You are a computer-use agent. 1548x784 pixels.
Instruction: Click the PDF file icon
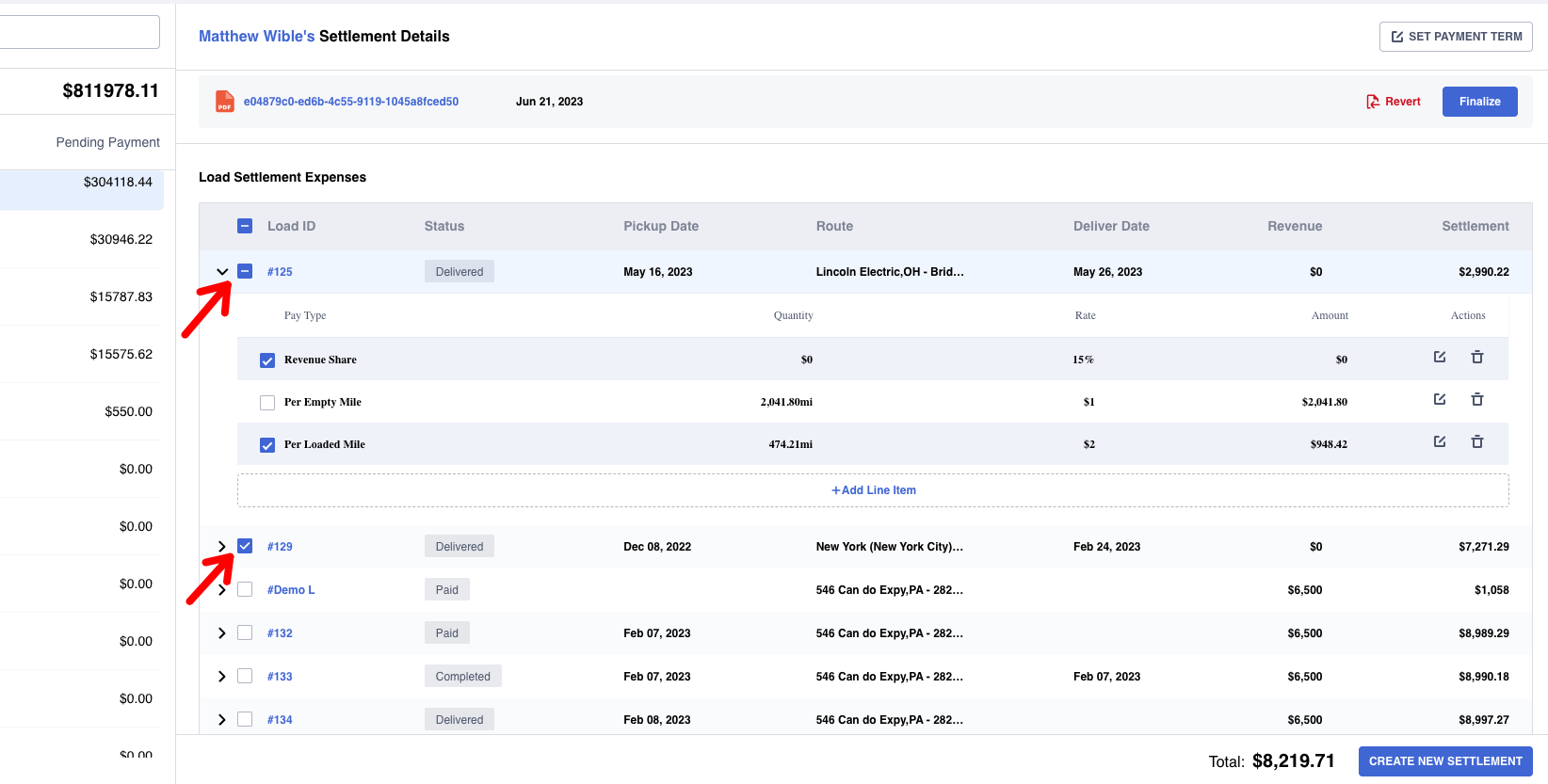(x=224, y=102)
